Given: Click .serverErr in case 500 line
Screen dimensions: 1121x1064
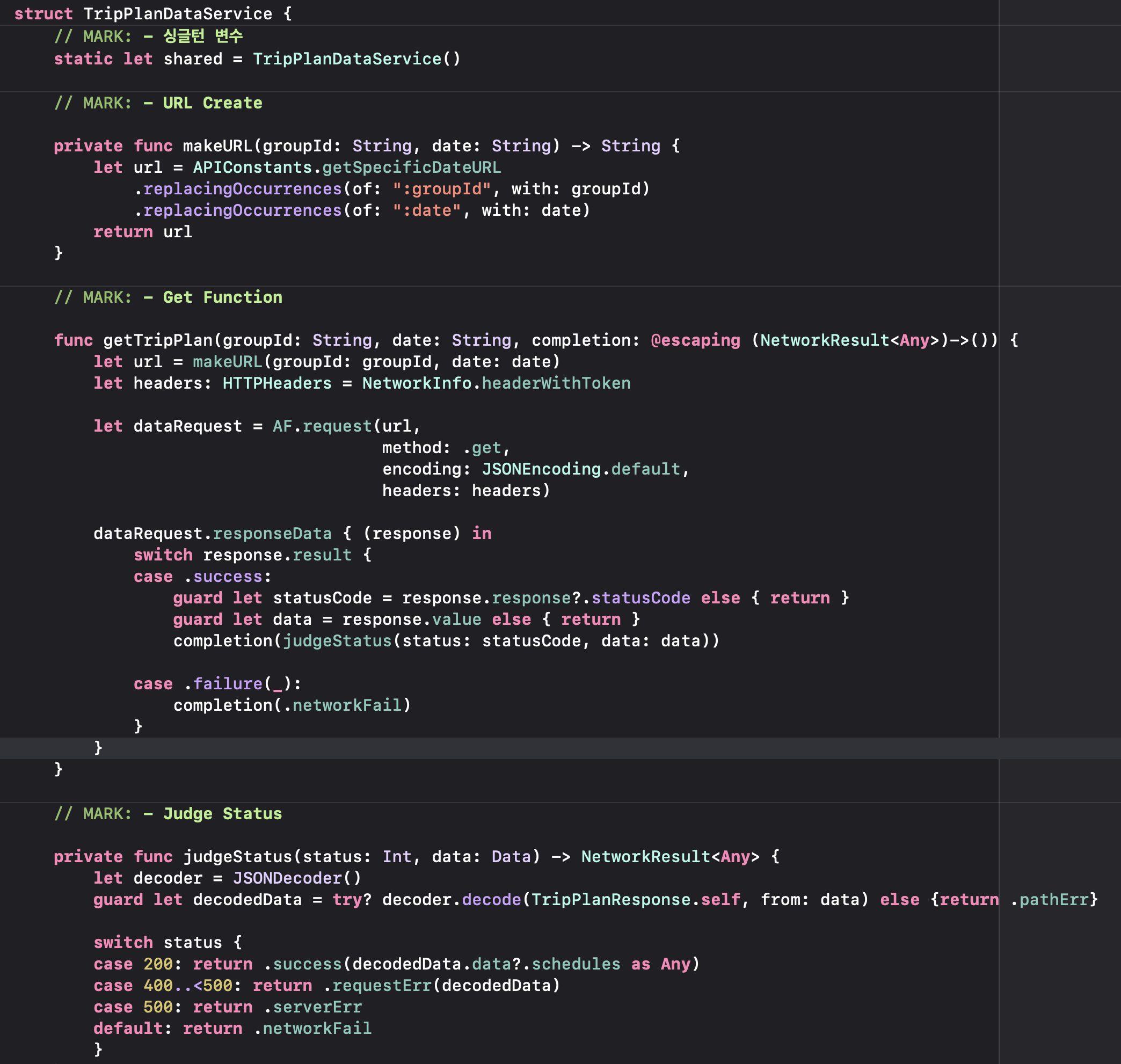Looking at the screenshot, I should pos(312,1007).
